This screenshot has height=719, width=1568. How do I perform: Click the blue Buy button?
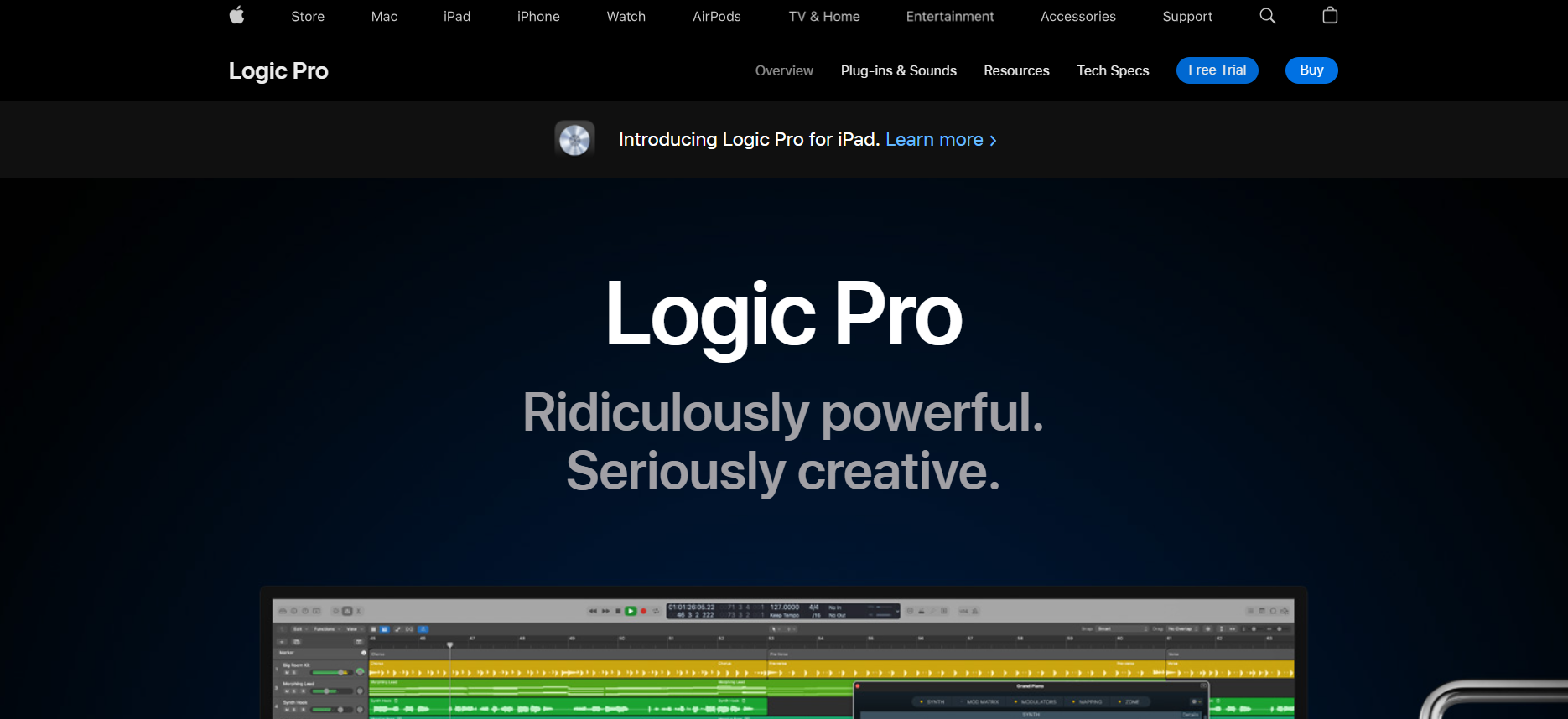point(1311,70)
